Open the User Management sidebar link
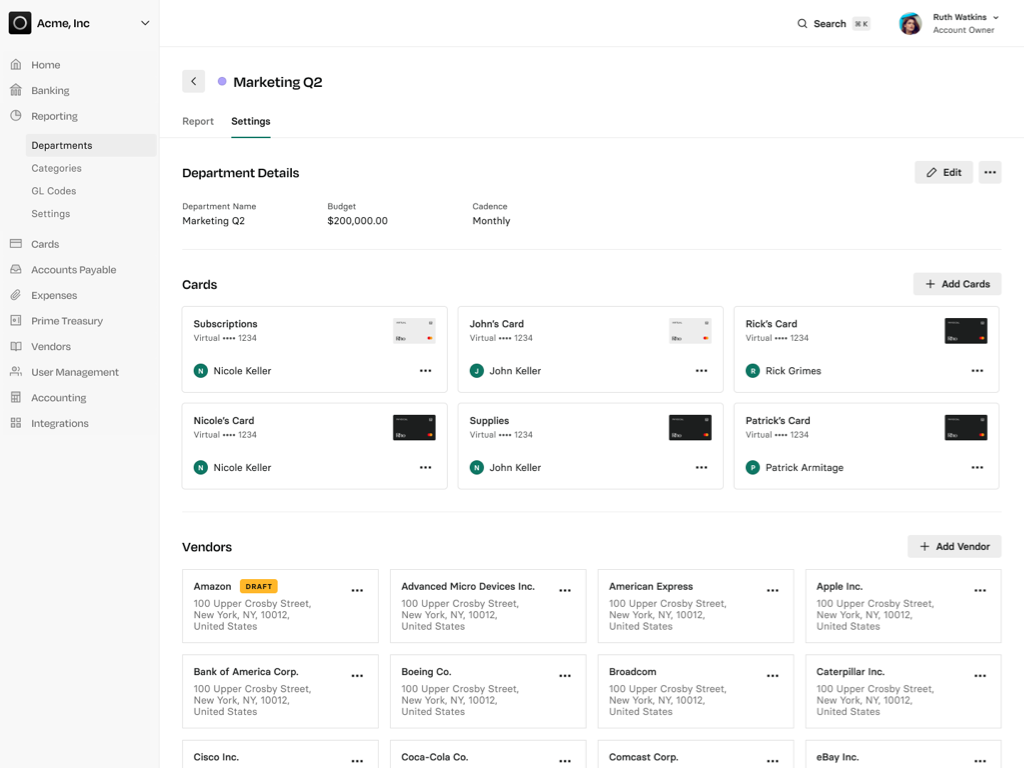Screen dimensions: 1024x768 (x=75, y=372)
